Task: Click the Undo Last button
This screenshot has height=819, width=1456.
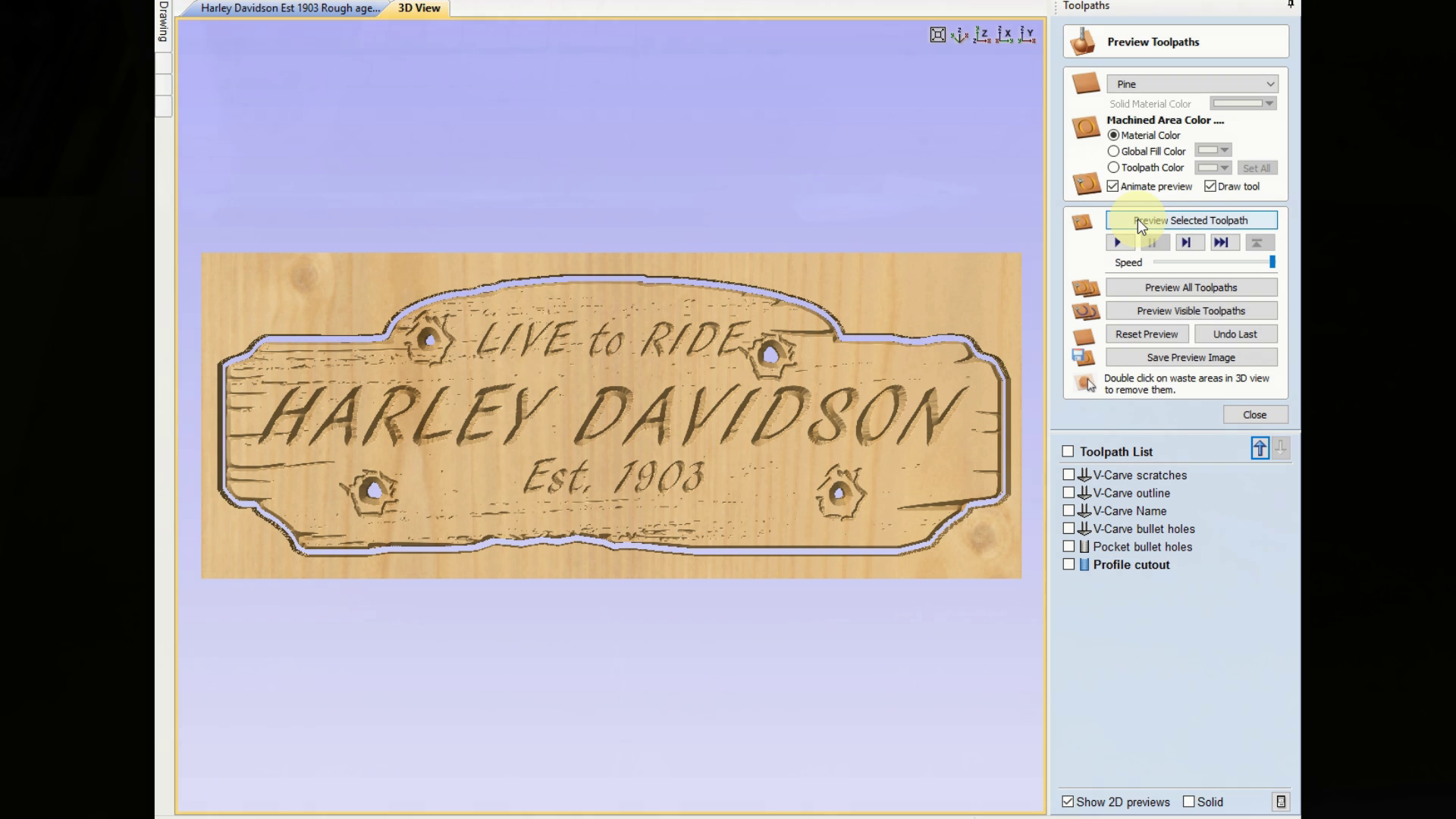Action: coord(1235,334)
